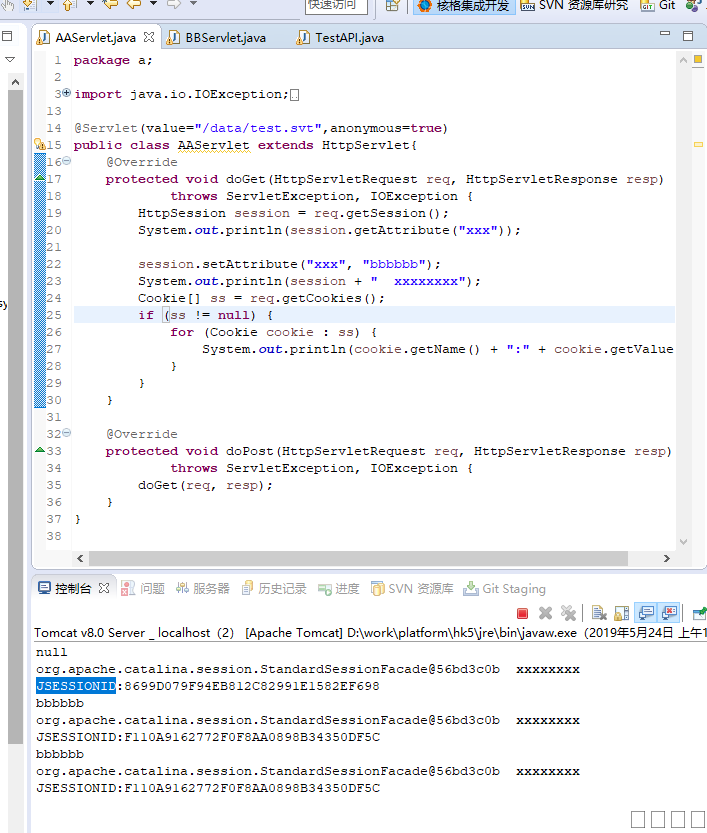The height and width of the screenshot is (833, 707).
Task: Click the override marker triangle on line 17
Action: tap(40, 178)
